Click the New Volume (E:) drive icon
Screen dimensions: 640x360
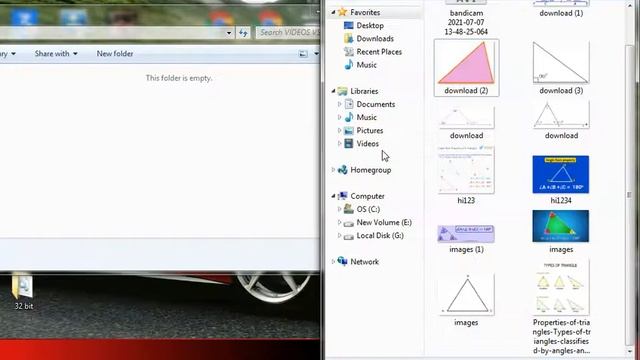click(x=349, y=223)
